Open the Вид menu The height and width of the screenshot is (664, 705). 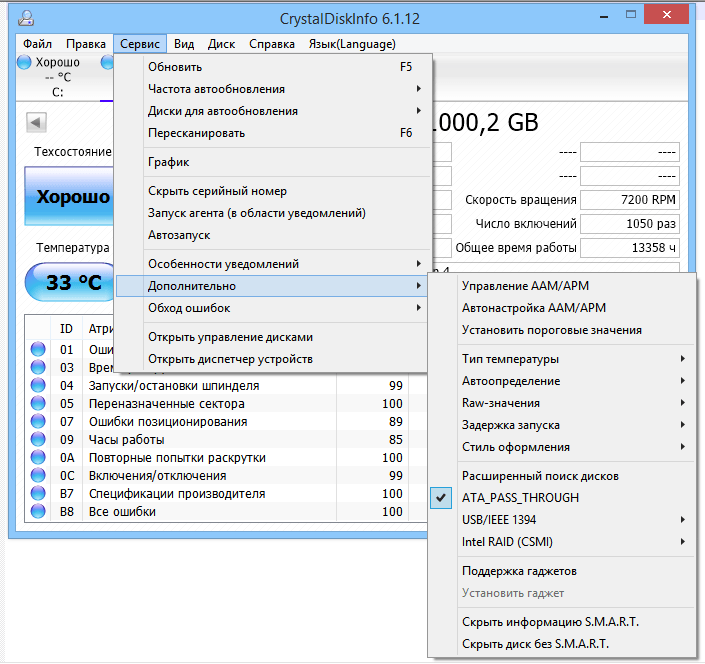(184, 44)
